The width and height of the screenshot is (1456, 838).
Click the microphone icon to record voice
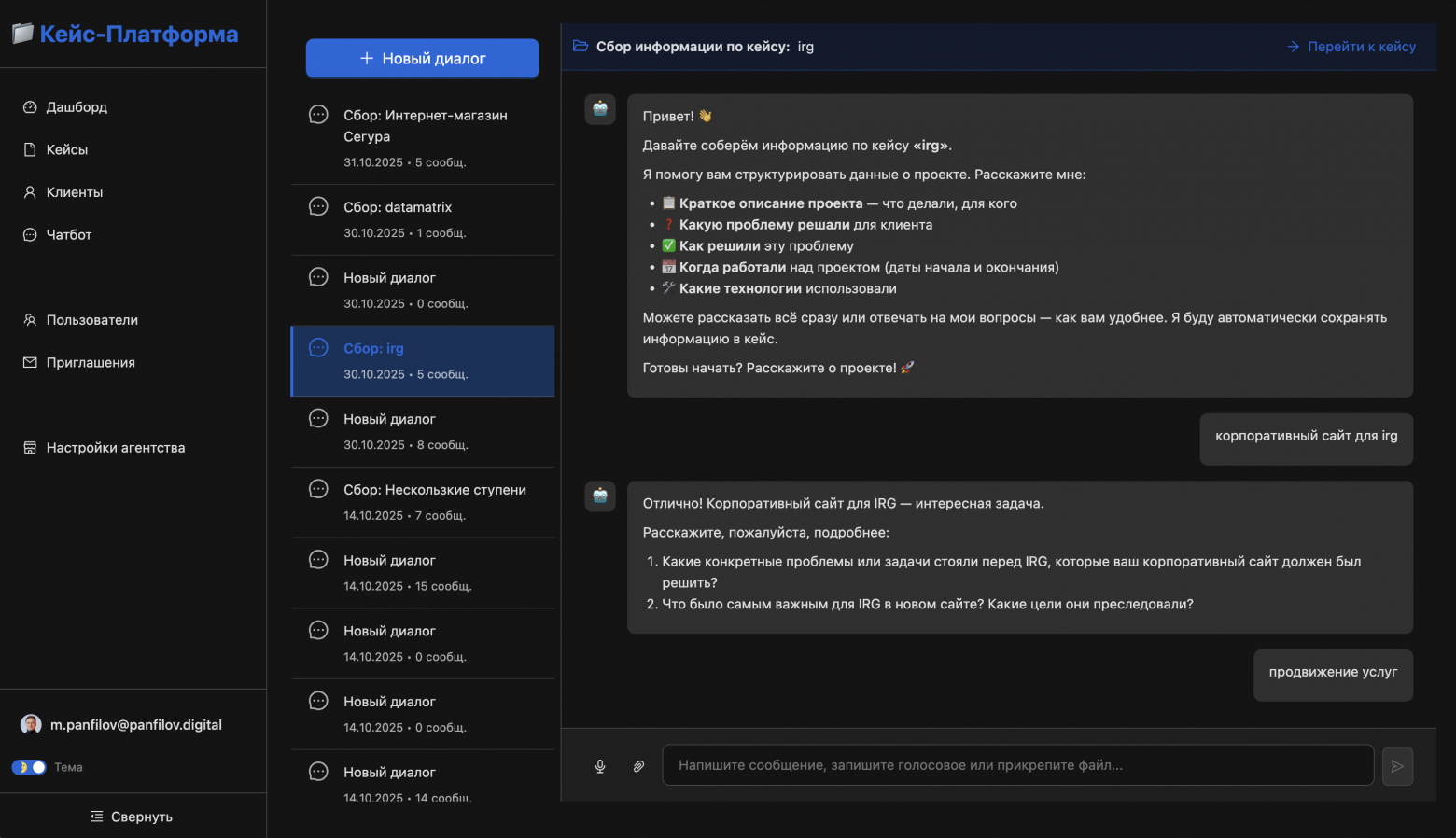(600, 766)
